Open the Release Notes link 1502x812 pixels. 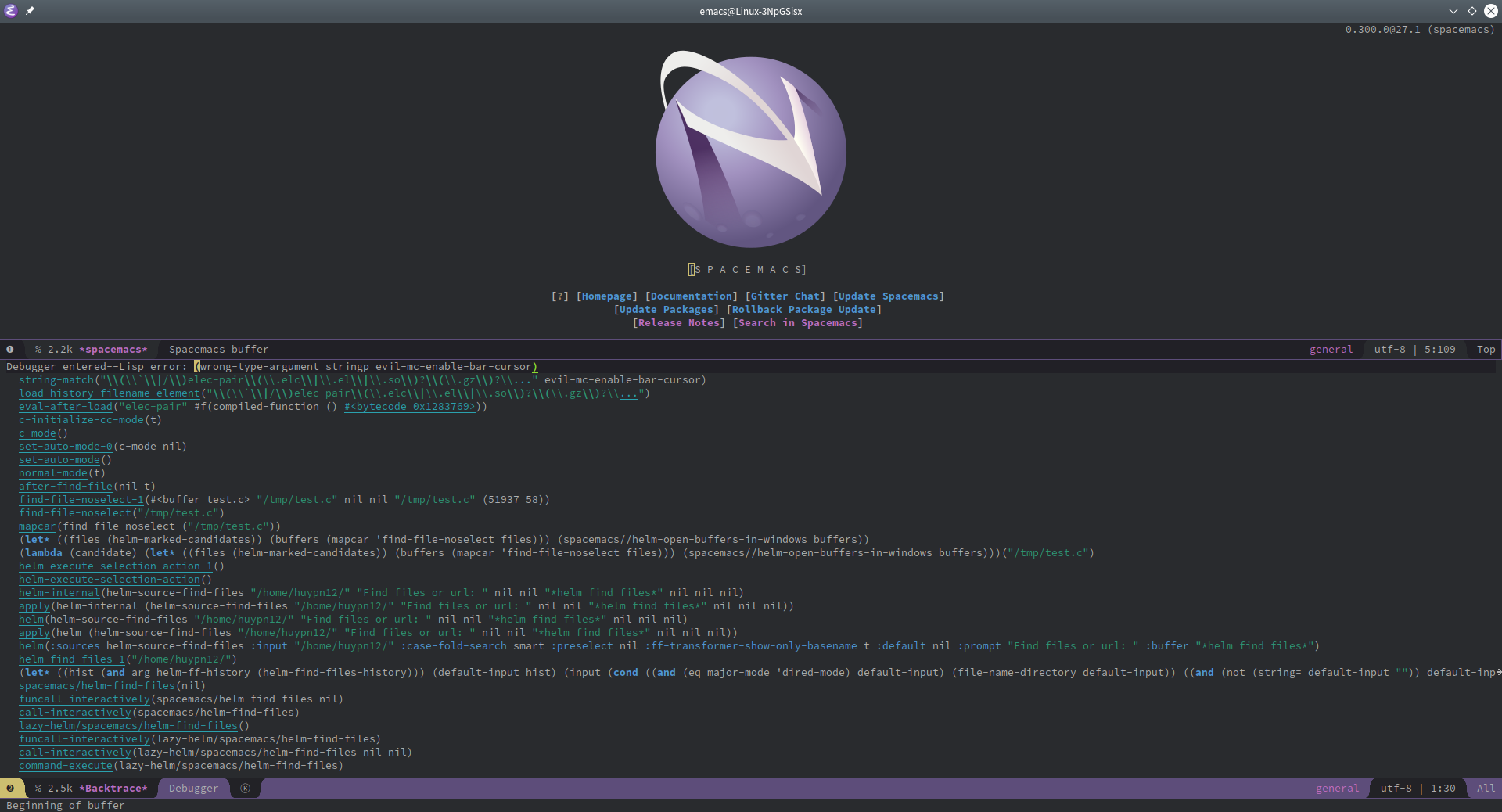click(x=677, y=323)
